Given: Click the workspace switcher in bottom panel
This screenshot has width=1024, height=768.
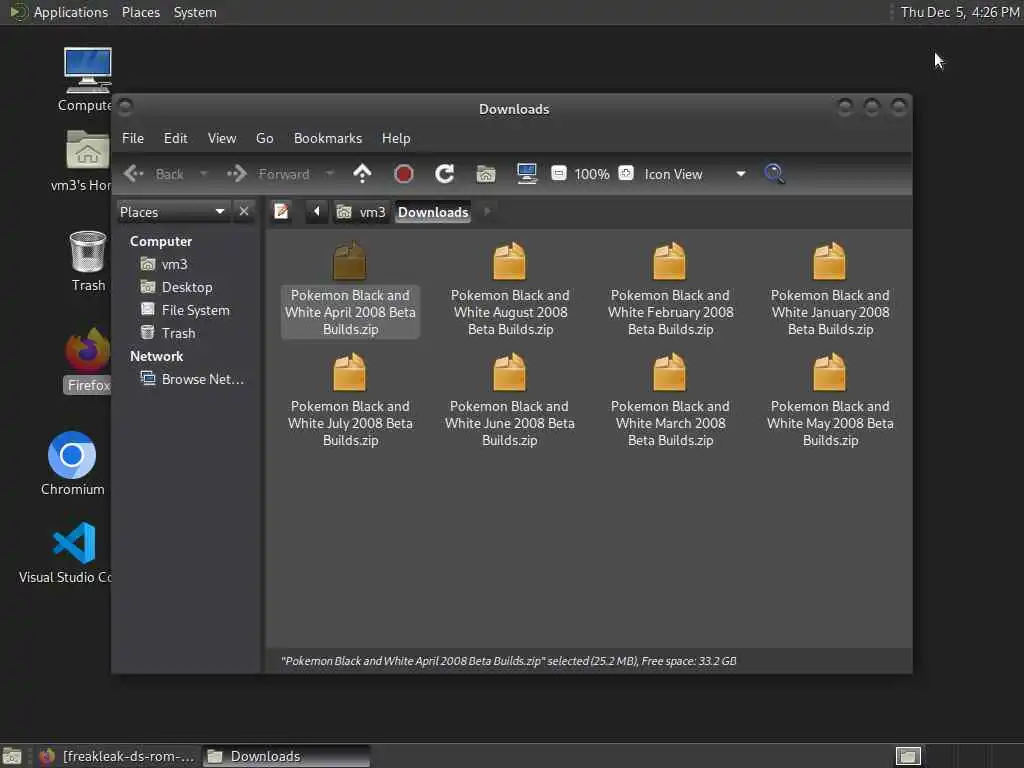Looking at the screenshot, I should [x=908, y=756].
